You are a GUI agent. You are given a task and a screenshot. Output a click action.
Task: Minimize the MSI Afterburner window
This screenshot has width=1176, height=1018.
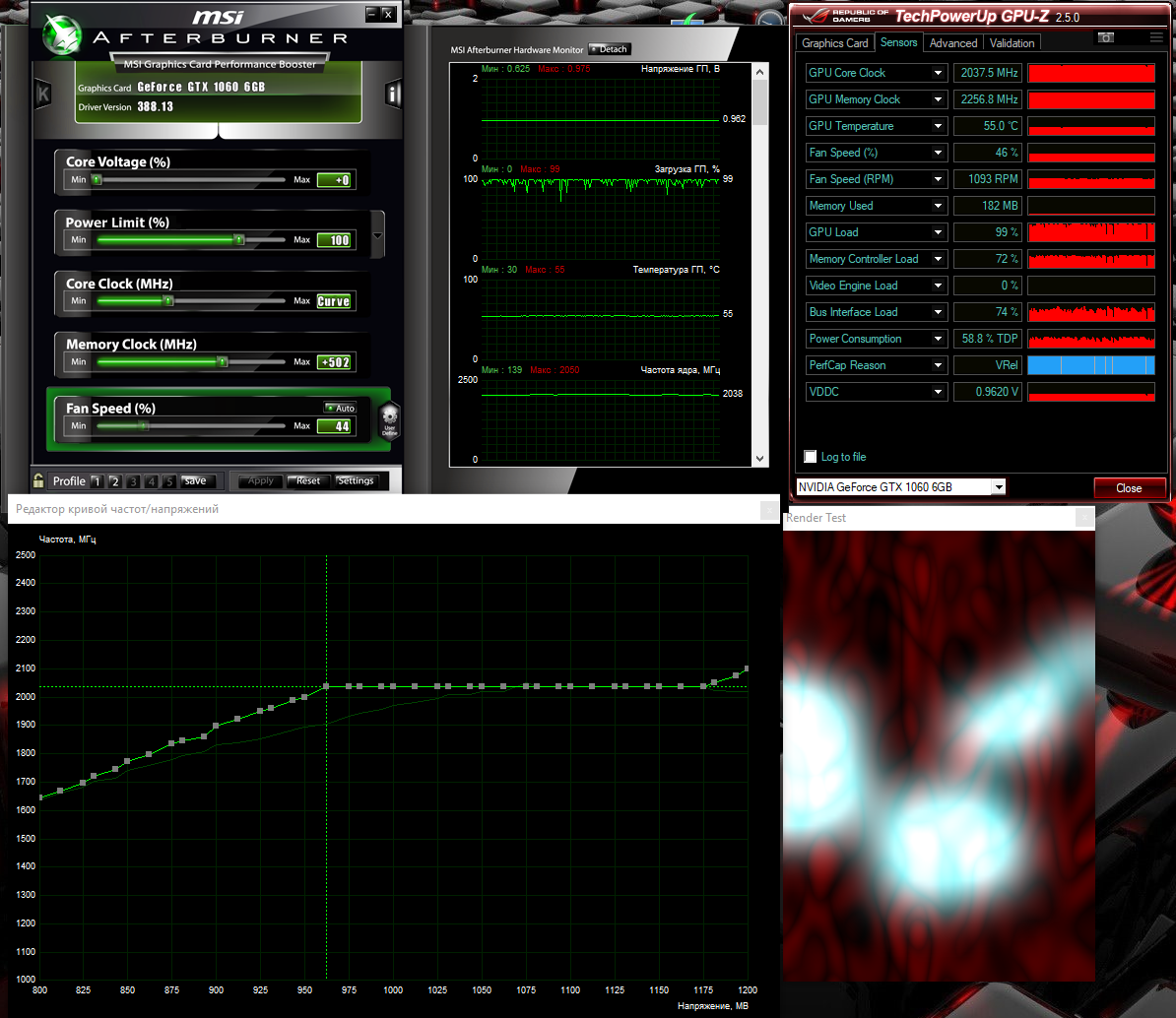pyautogui.click(x=371, y=14)
